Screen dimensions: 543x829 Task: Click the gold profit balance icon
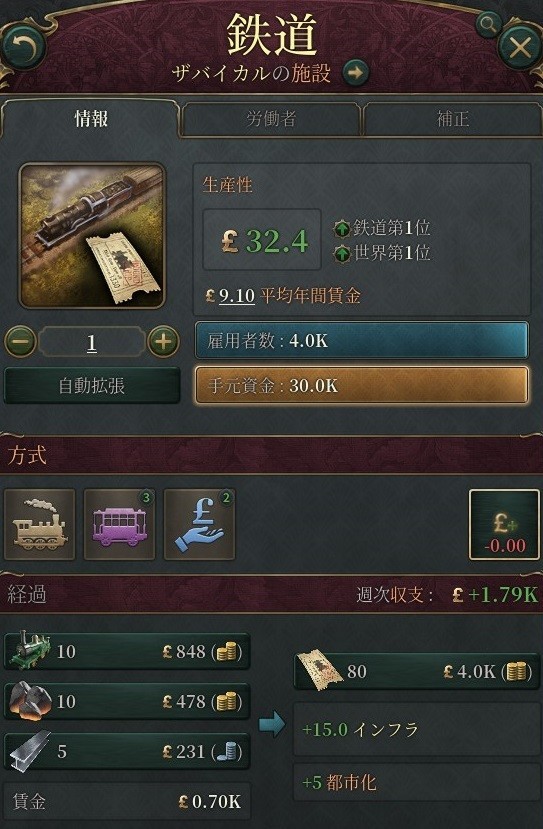pos(504,524)
